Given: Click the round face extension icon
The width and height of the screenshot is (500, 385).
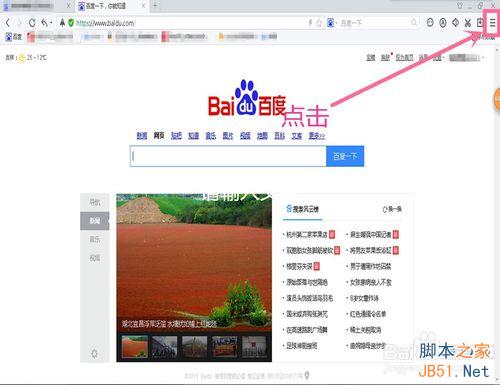Looking at the screenshot, I should coord(430,22).
